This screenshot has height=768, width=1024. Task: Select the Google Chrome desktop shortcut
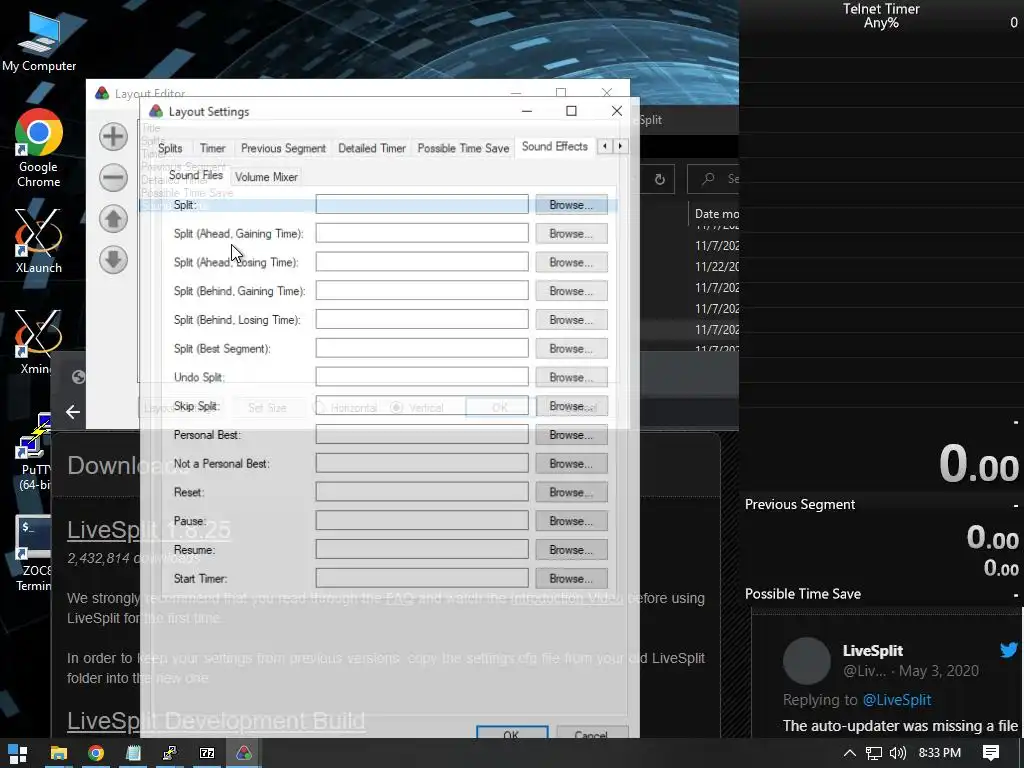(39, 148)
